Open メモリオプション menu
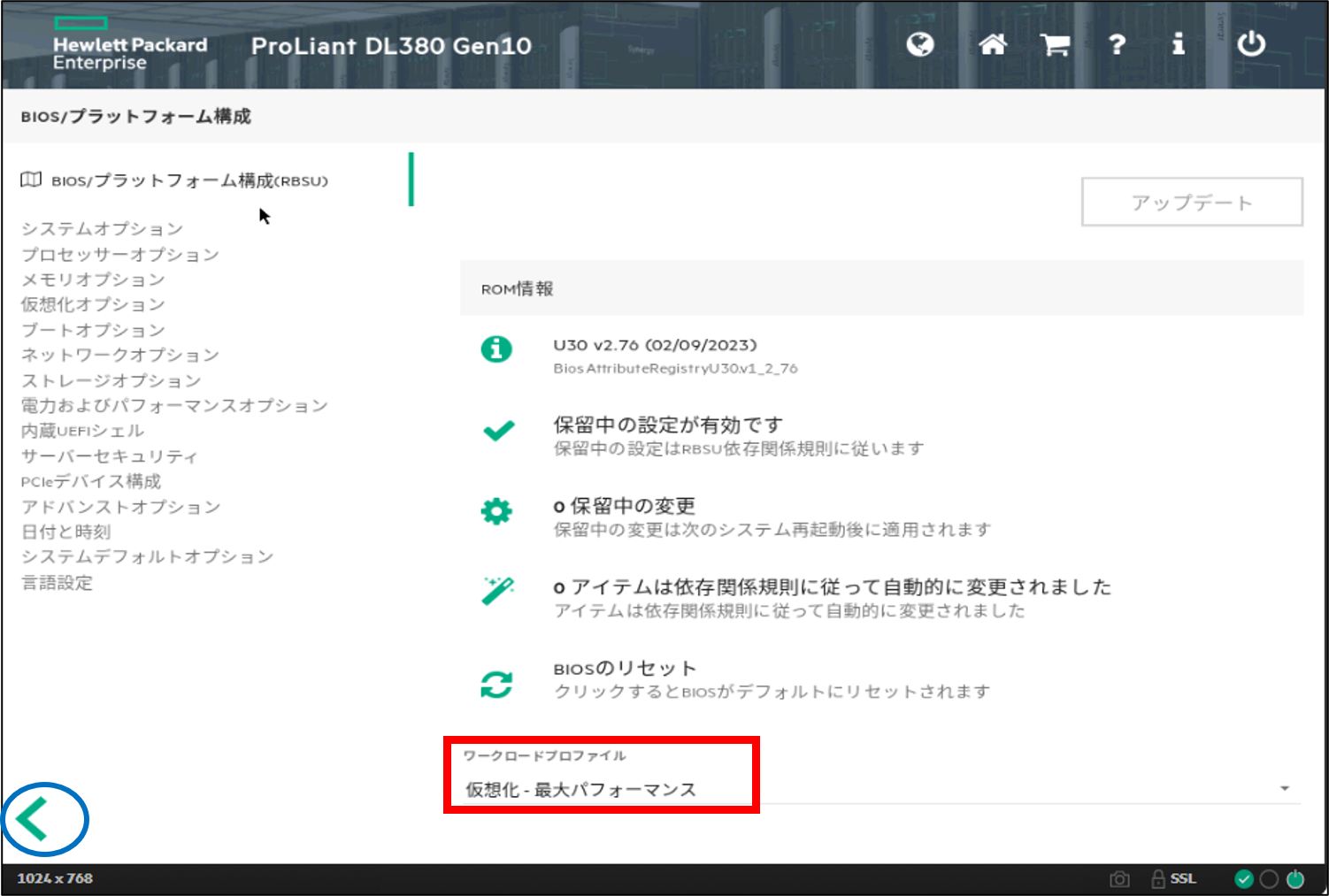This screenshot has height=896, width=1329. [93, 280]
